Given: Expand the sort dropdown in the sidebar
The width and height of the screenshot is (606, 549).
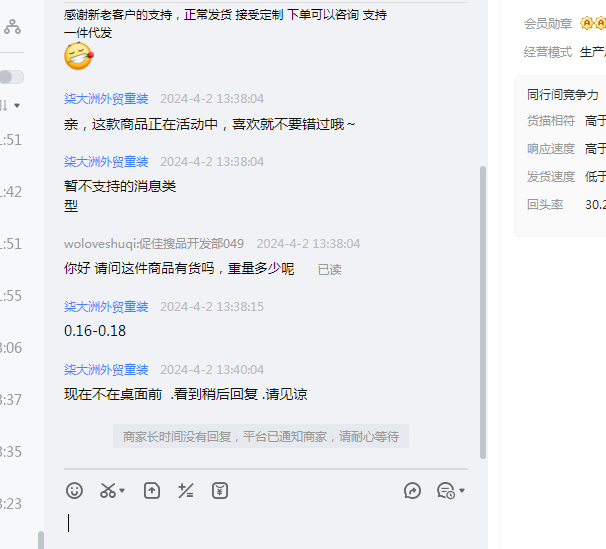Looking at the screenshot, I should click(x=17, y=105).
